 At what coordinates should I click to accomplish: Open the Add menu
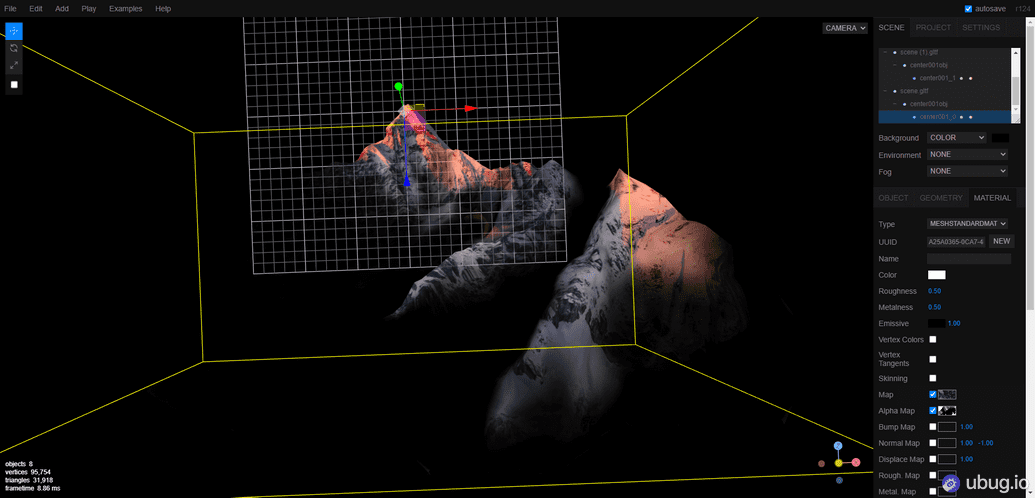tap(61, 9)
